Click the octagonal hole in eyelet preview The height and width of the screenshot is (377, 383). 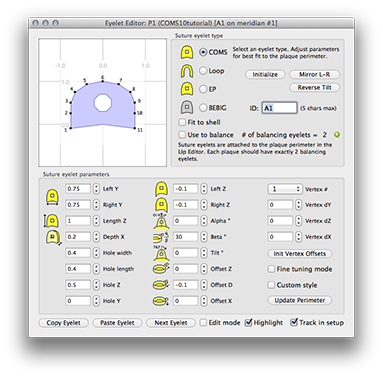102,103
